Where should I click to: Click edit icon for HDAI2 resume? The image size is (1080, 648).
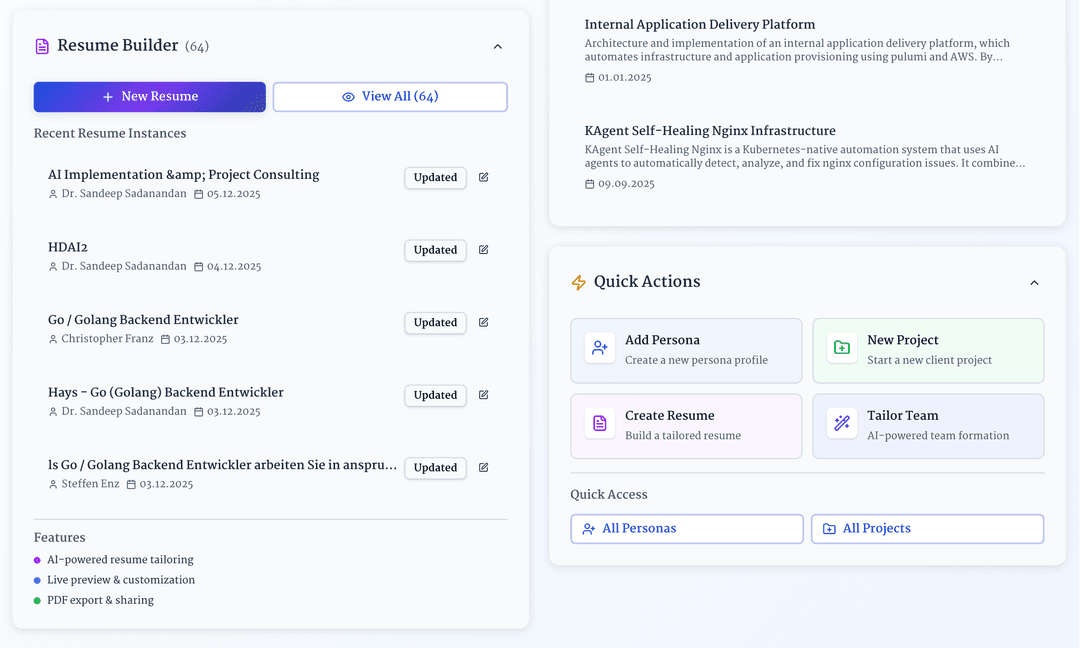[x=484, y=250]
